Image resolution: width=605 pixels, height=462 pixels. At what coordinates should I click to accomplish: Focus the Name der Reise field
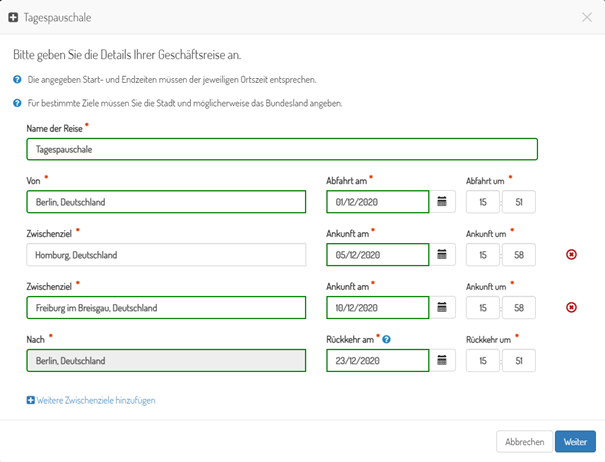point(282,149)
